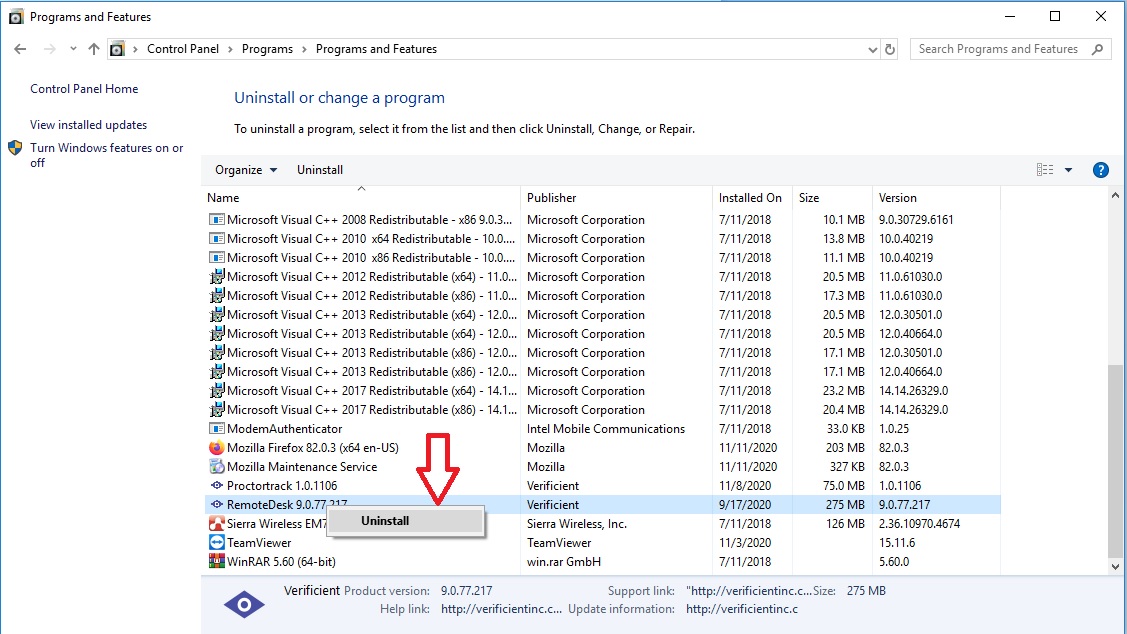The height and width of the screenshot is (634, 1127).
Task: Click the vertical scrollbar thumb
Action: point(1115,461)
